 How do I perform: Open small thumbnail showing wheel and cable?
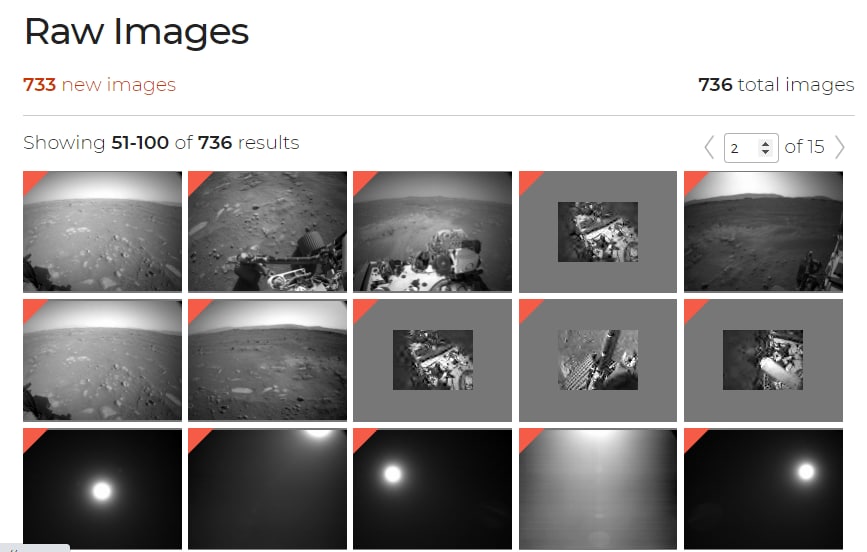coord(598,360)
